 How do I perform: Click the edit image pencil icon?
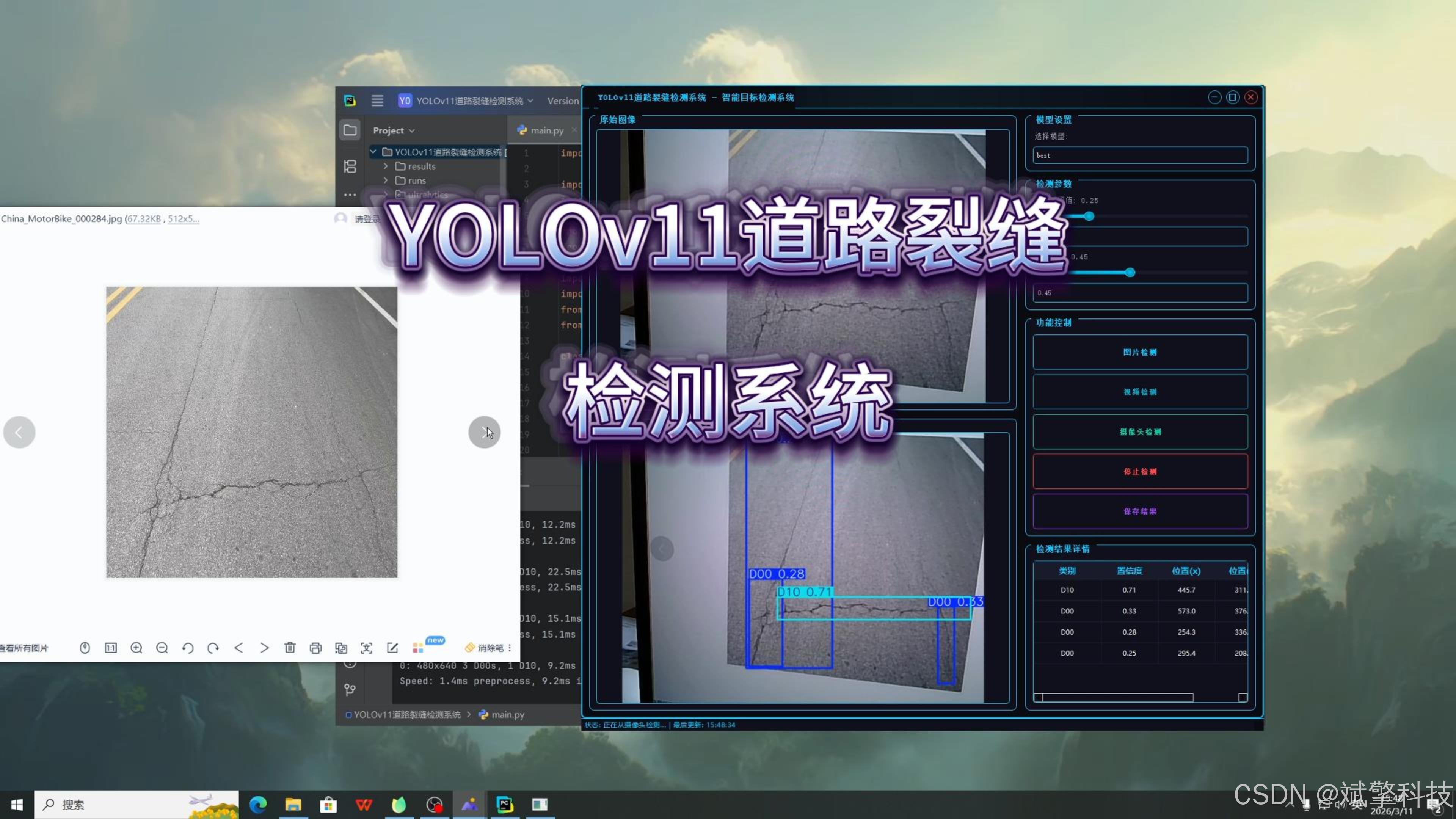392,648
